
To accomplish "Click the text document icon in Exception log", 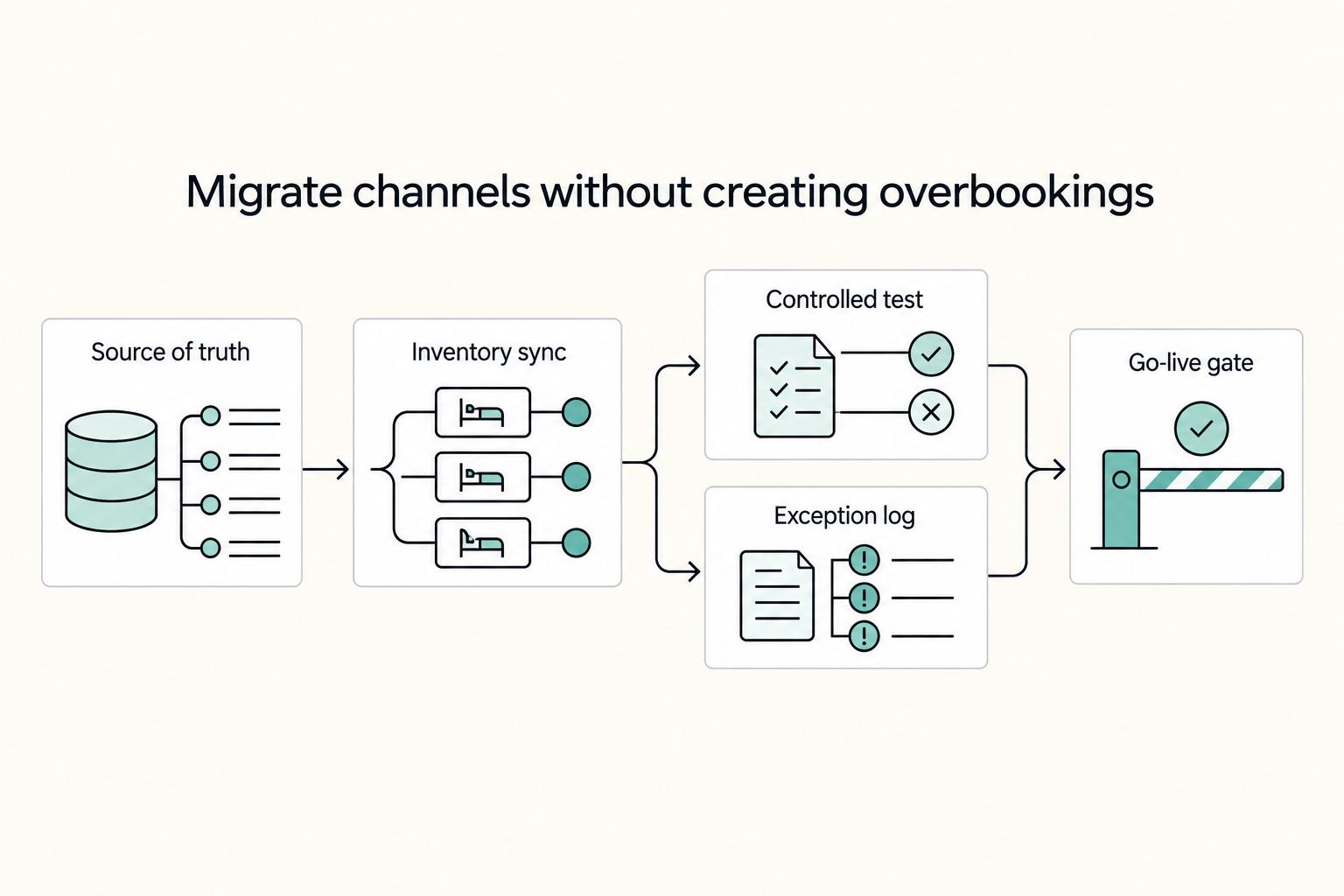I will (x=777, y=596).
